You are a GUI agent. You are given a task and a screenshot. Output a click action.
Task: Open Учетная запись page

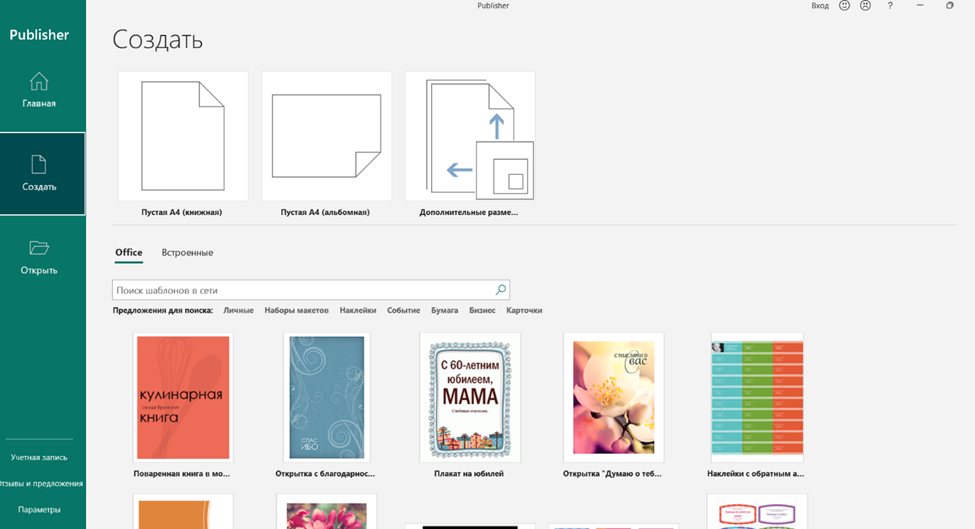click(x=39, y=458)
